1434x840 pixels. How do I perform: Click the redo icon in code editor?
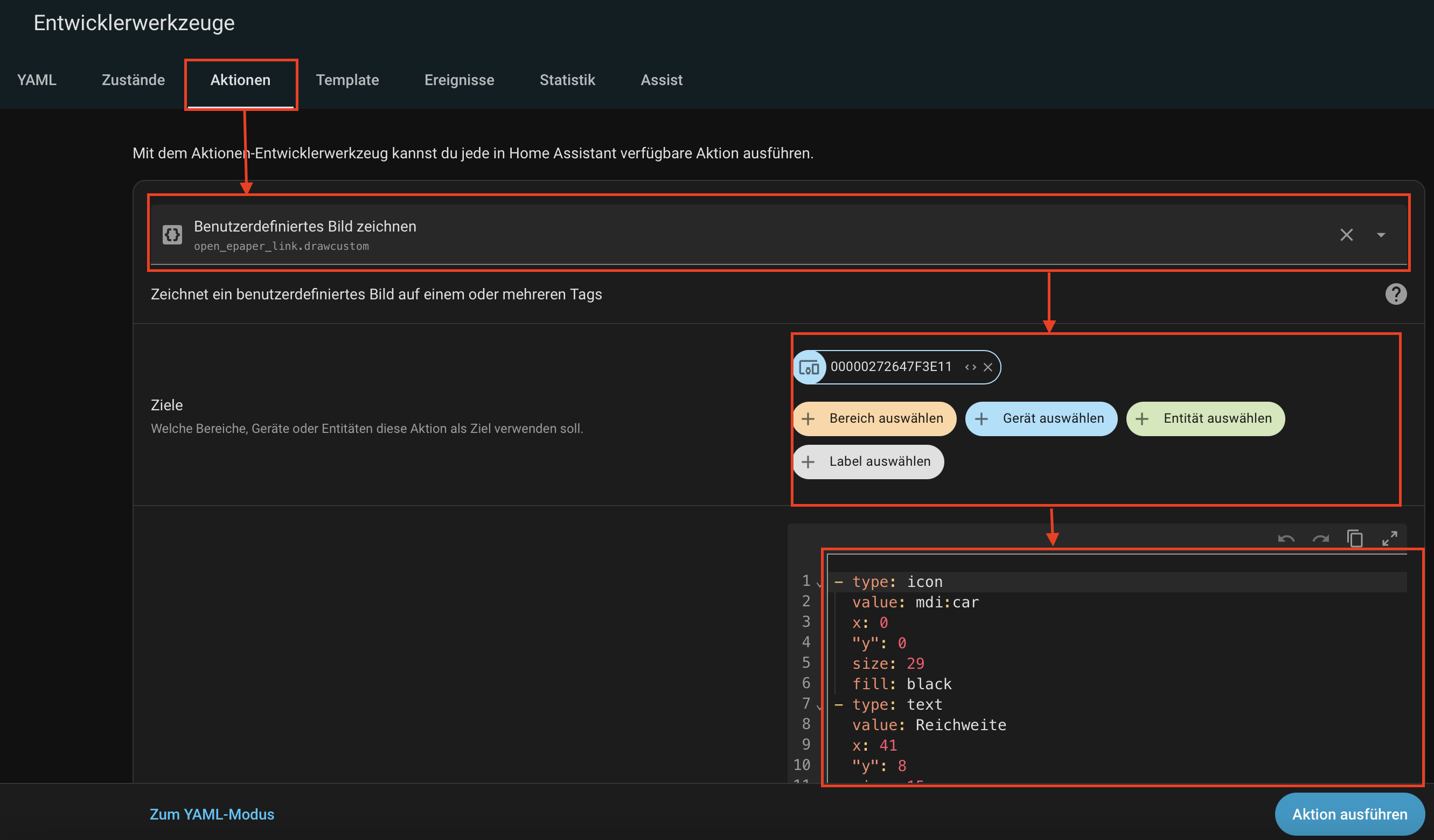pyautogui.click(x=1320, y=538)
